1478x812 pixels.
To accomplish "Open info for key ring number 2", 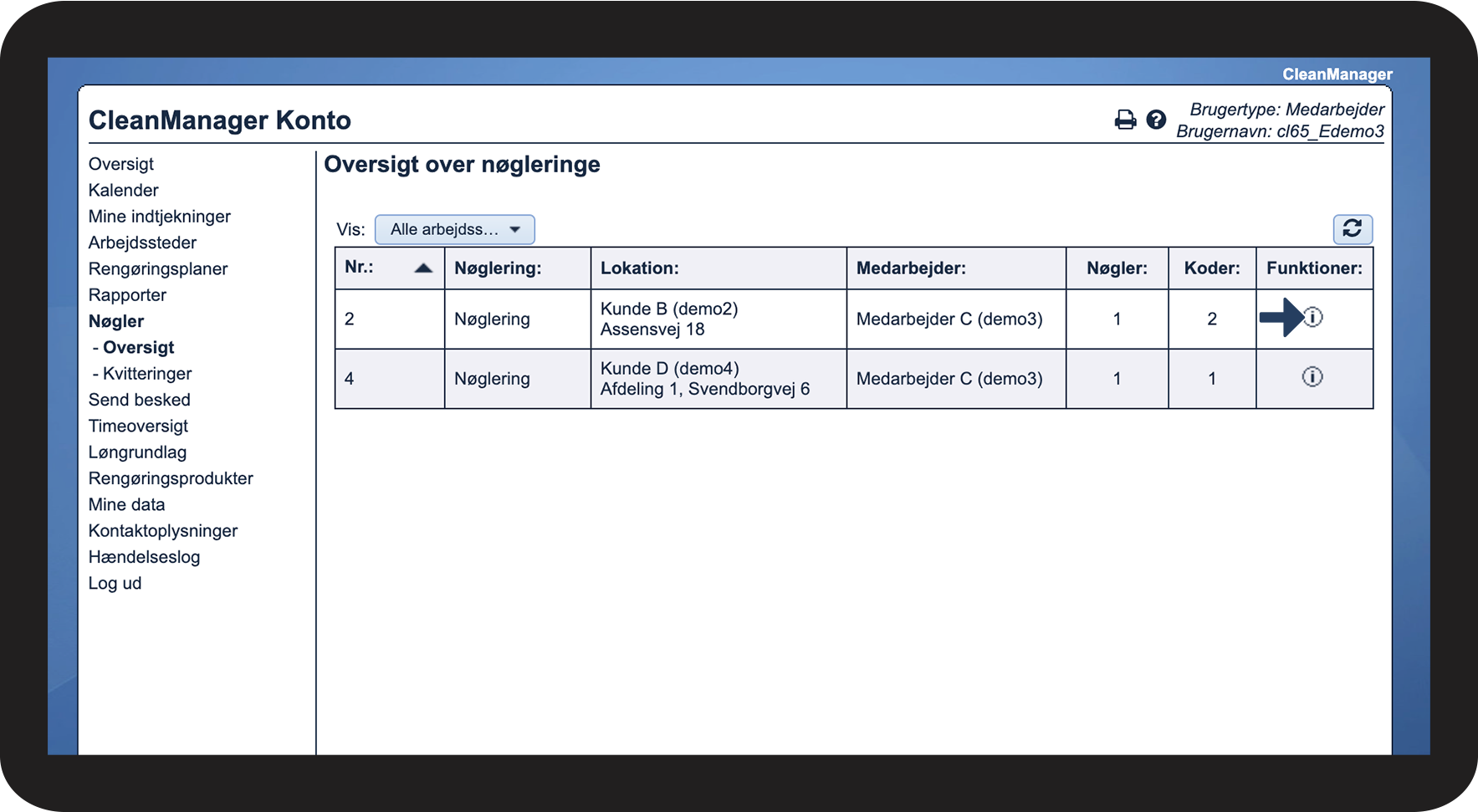I will tap(1312, 318).
